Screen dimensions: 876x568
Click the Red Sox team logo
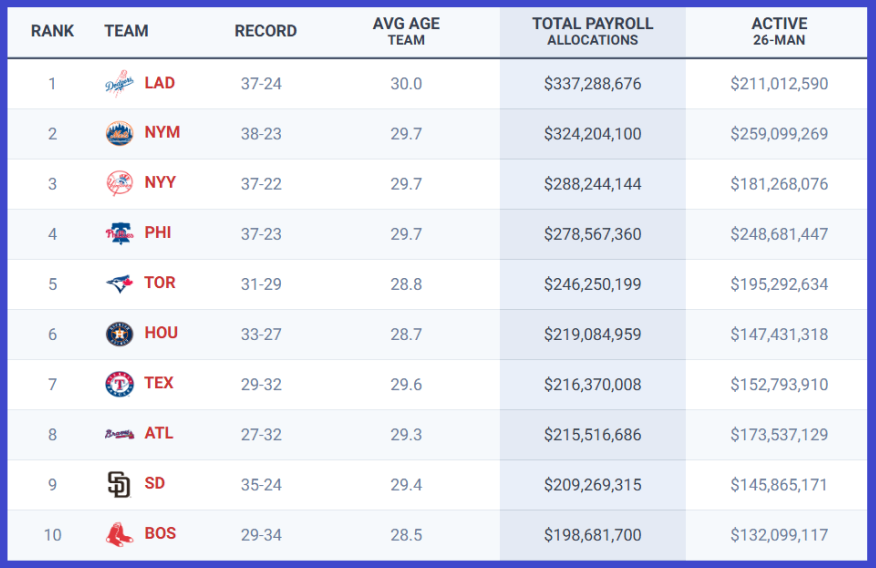click(x=120, y=534)
